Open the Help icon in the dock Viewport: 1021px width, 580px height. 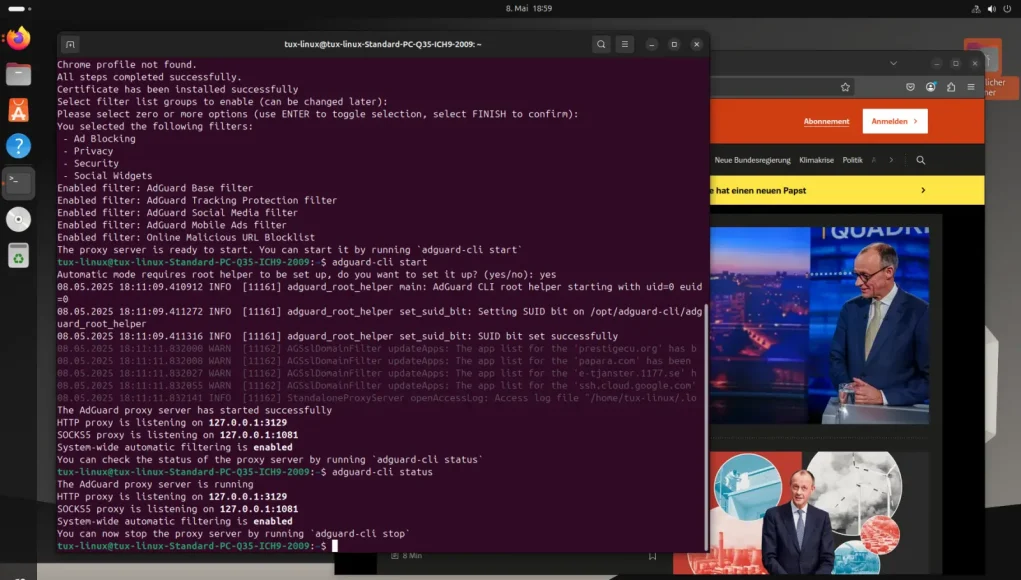pyautogui.click(x=18, y=146)
